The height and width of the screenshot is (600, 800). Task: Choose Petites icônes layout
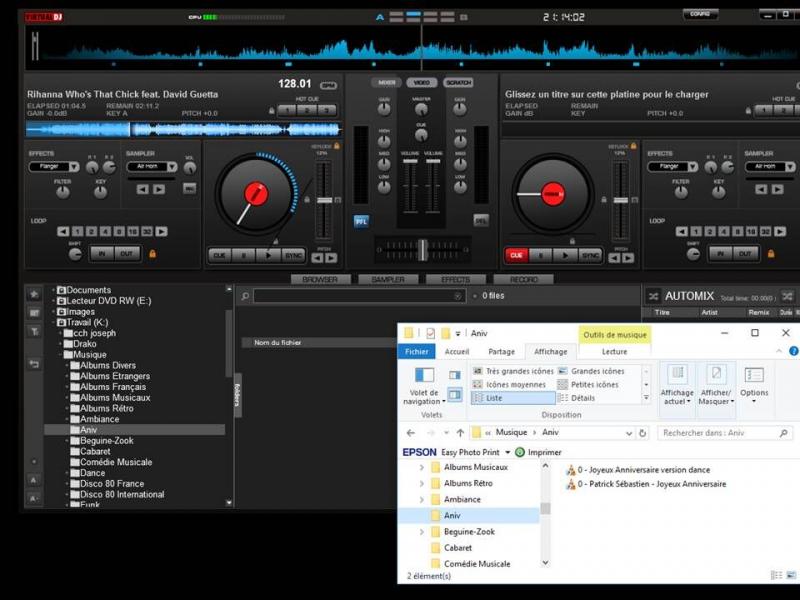(x=588, y=384)
